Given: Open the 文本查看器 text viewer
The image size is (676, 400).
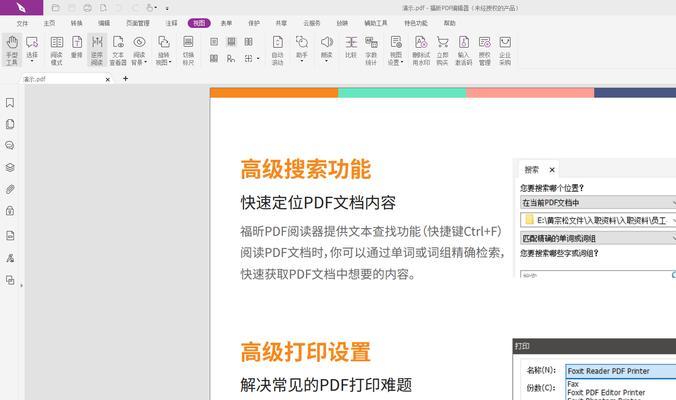Looking at the screenshot, I should pyautogui.click(x=118, y=50).
